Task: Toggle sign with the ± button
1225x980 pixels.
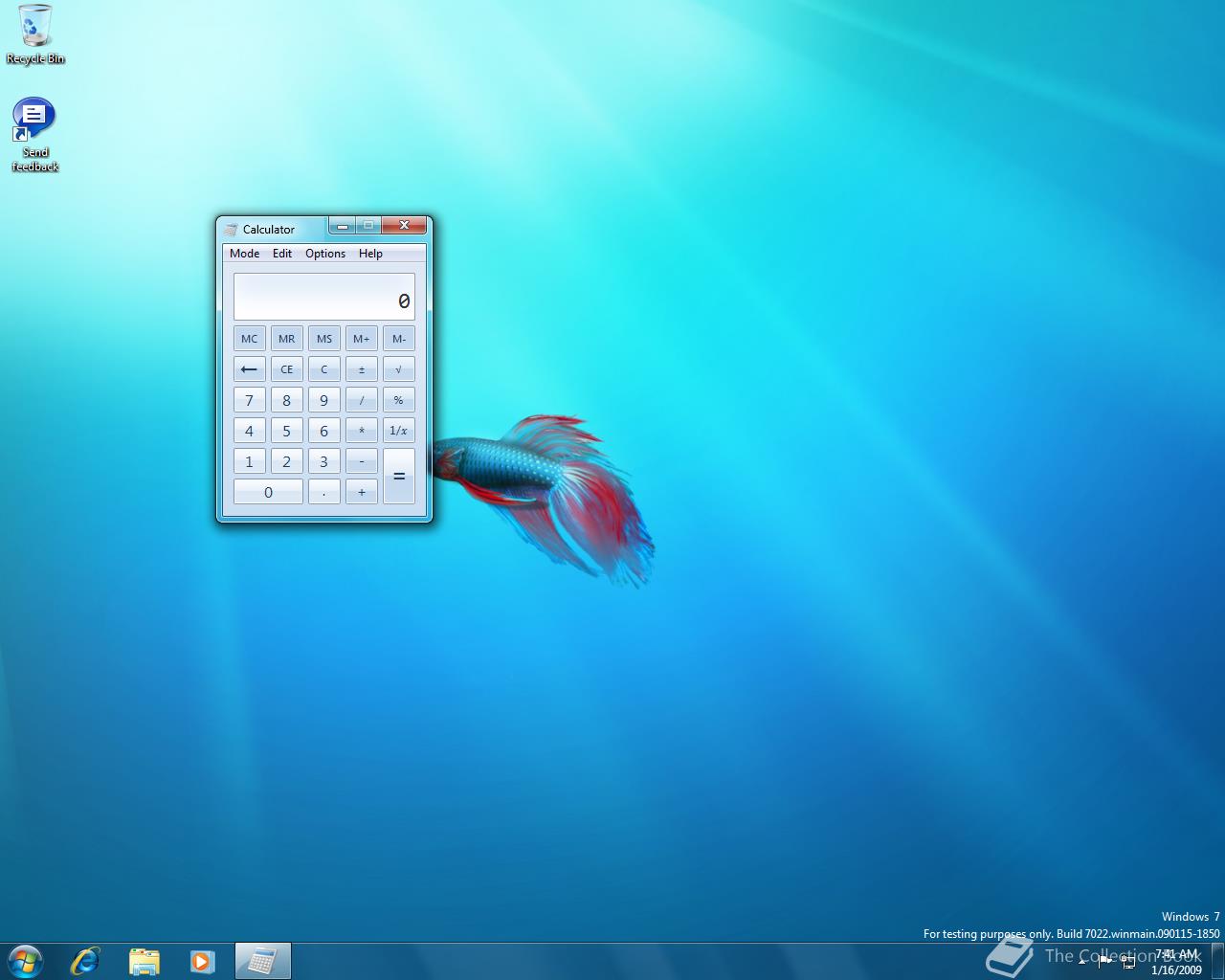Action: point(362,369)
